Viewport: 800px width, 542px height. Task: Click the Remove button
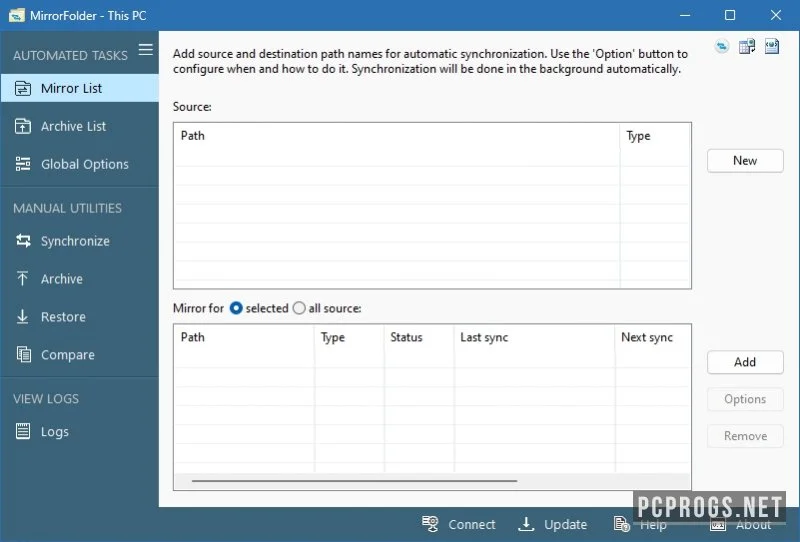(x=745, y=436)
